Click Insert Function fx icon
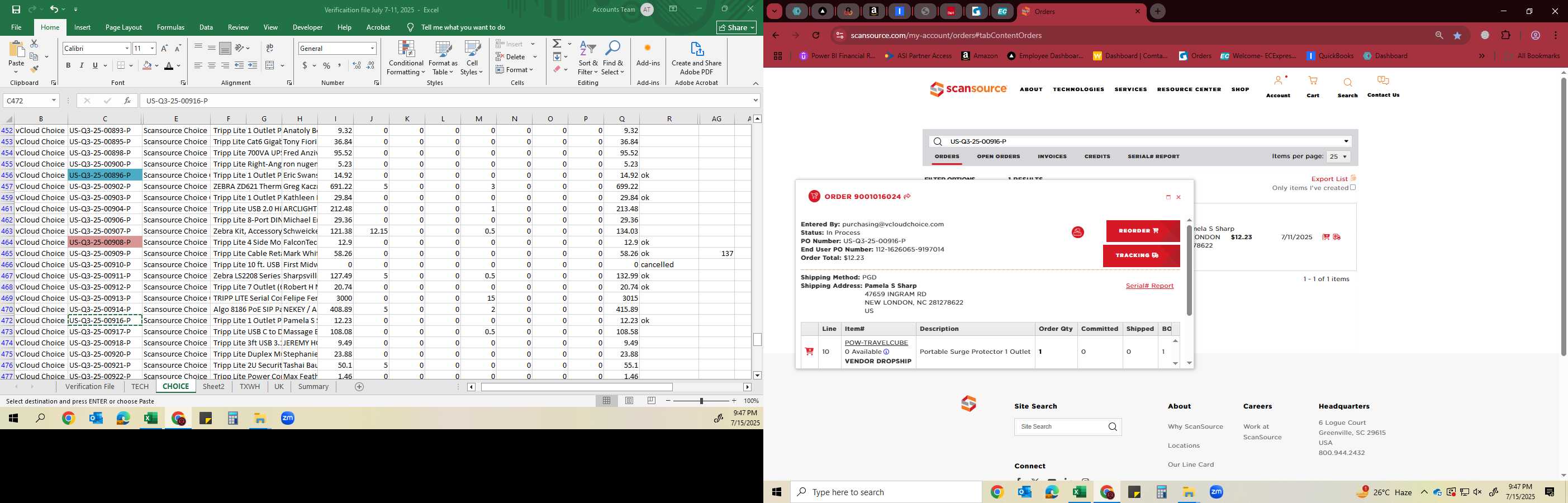 [x=127, y=101]
